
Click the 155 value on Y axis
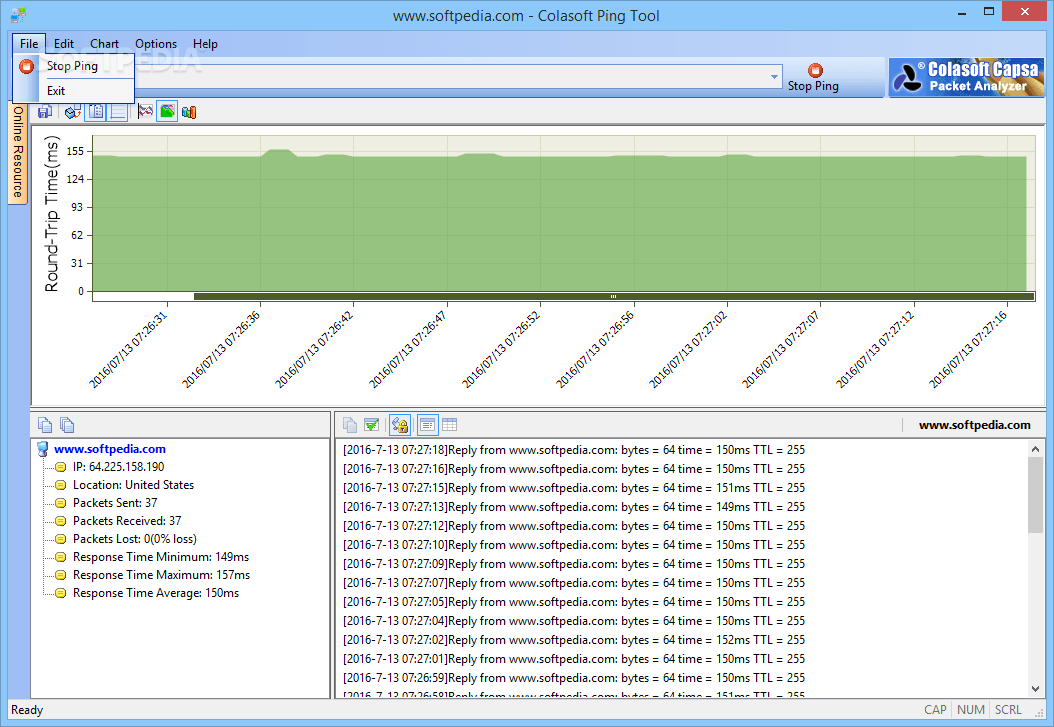[75, 151]
